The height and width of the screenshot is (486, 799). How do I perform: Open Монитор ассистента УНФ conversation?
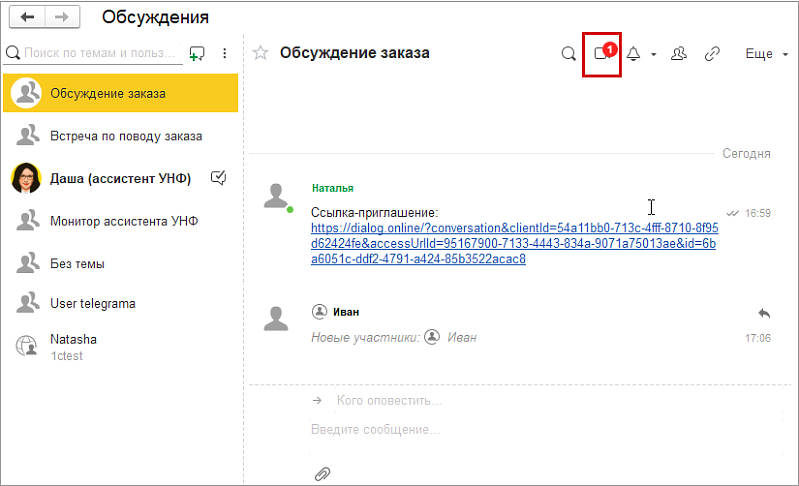click(x=121, y=221)
